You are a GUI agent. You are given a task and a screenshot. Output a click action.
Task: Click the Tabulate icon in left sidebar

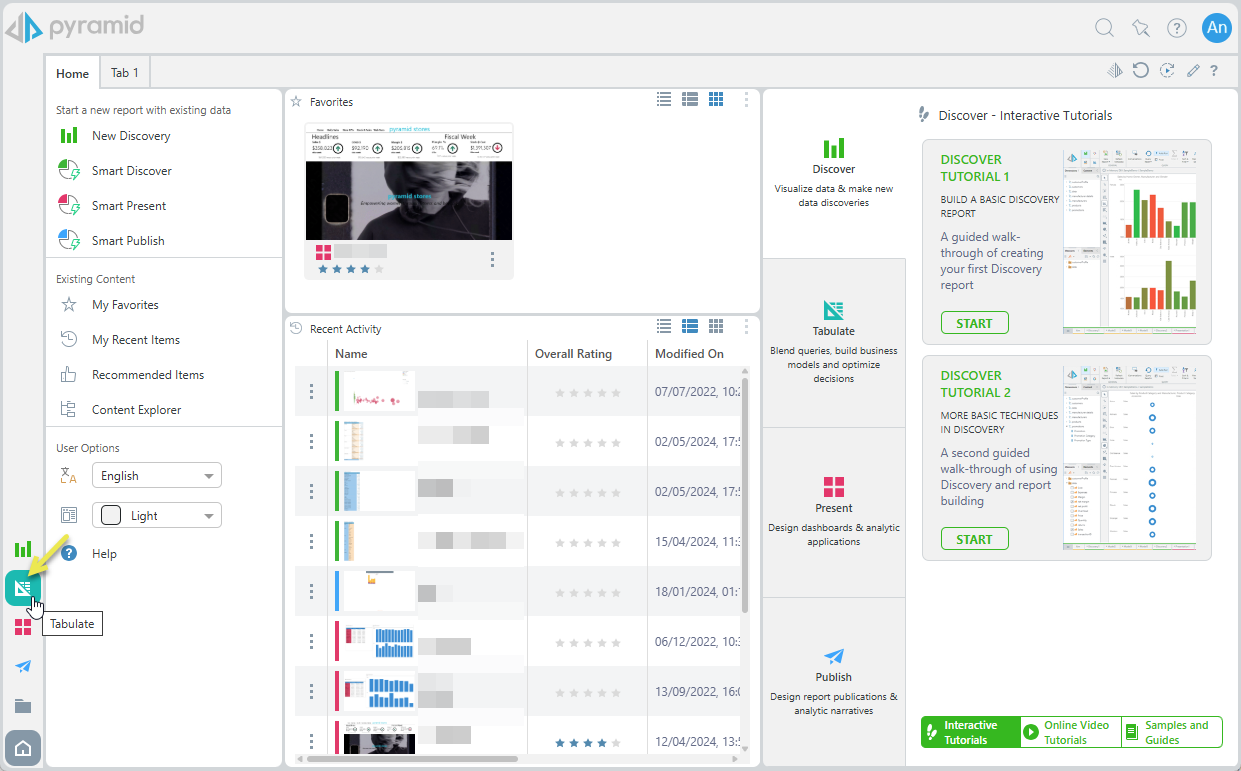[22, 588]
